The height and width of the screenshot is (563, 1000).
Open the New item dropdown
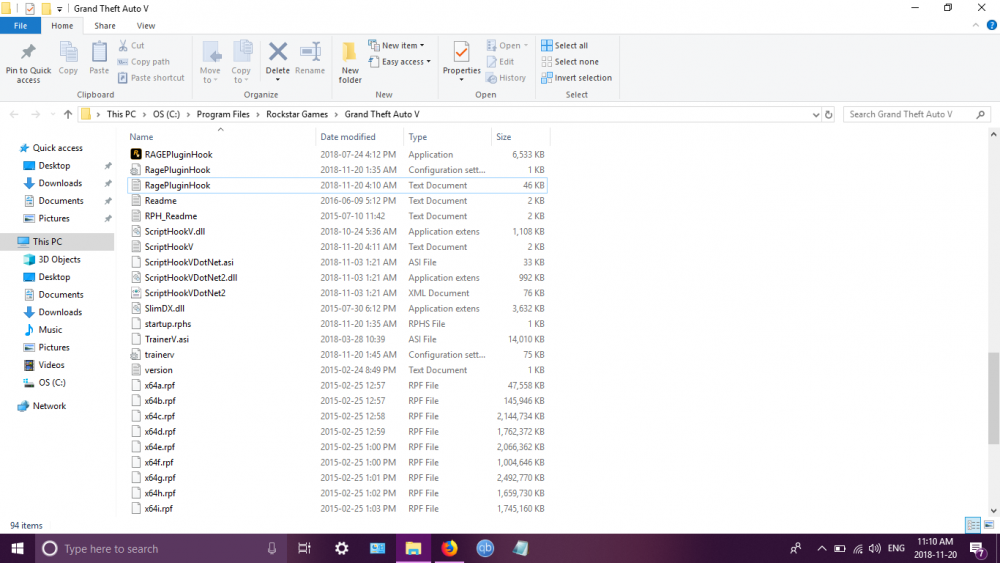396,45
